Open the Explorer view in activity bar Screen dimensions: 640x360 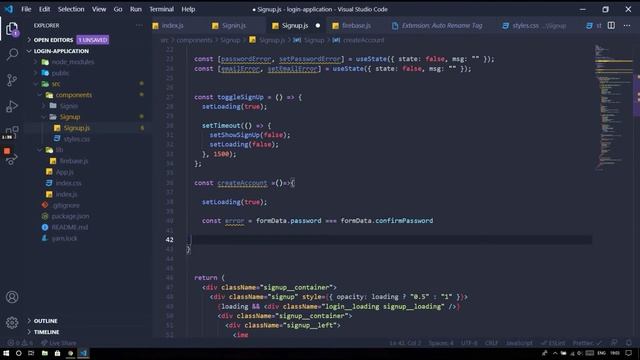coord(12,29)
